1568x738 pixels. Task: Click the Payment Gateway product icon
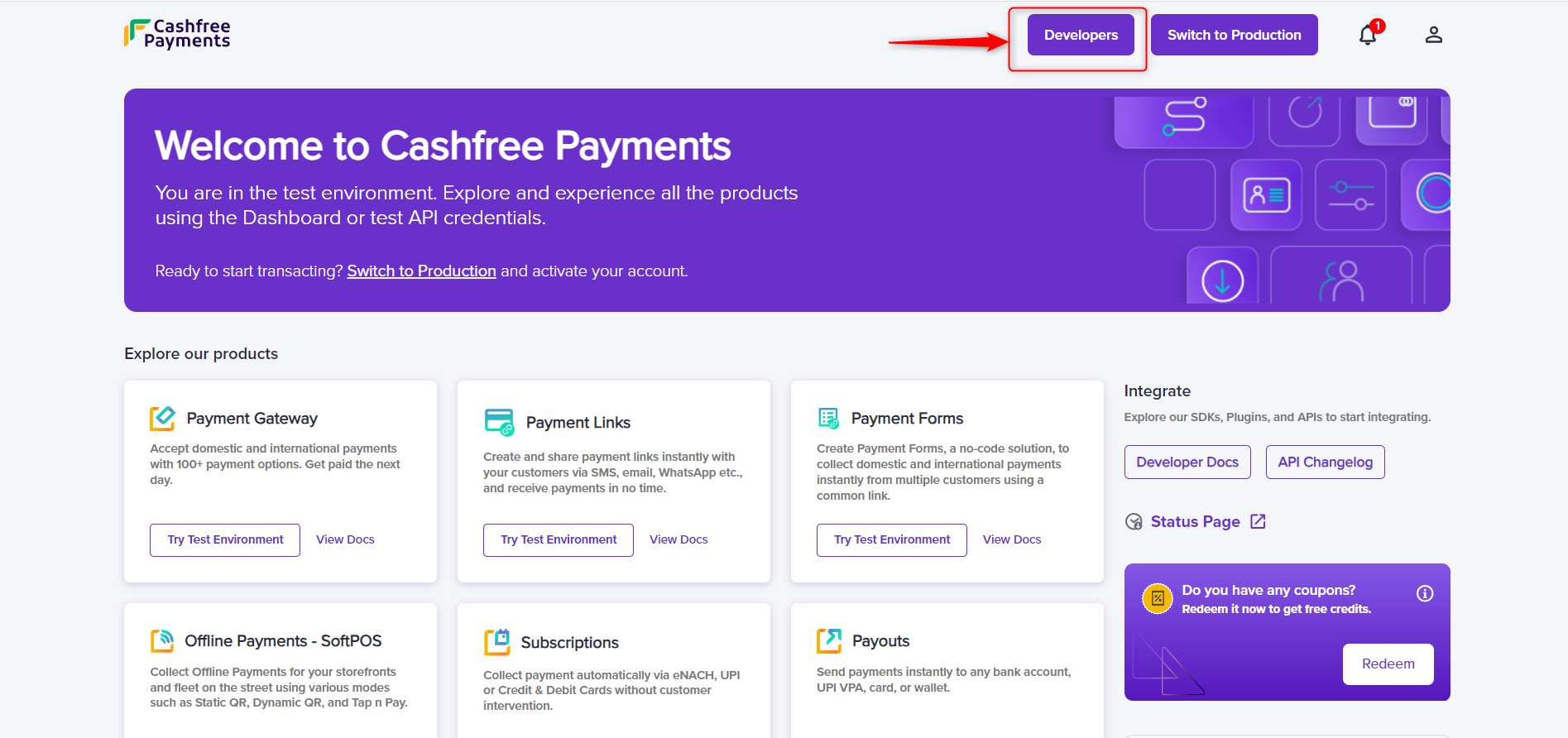pos(162,419)
